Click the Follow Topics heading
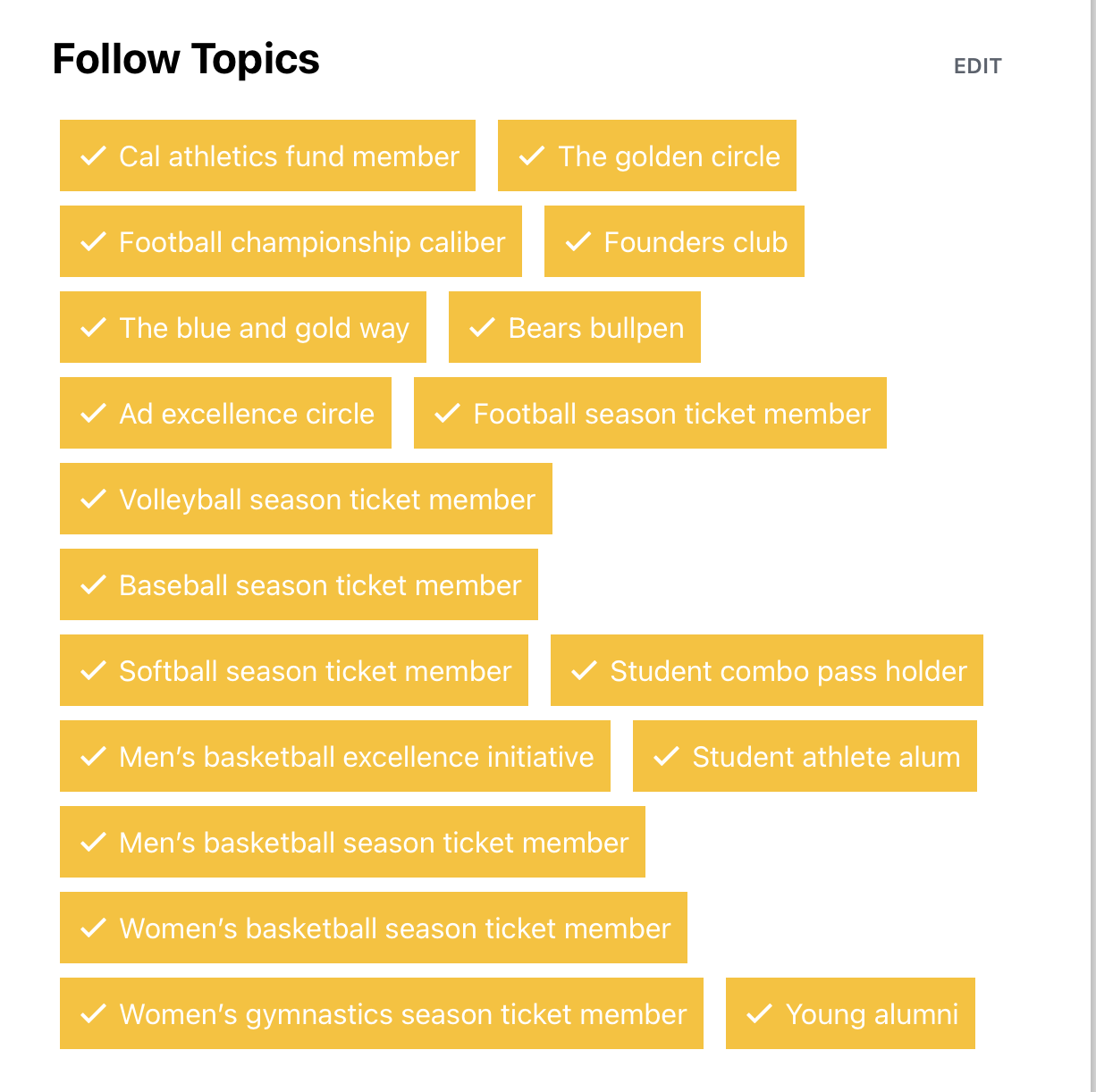 [186, 60]
